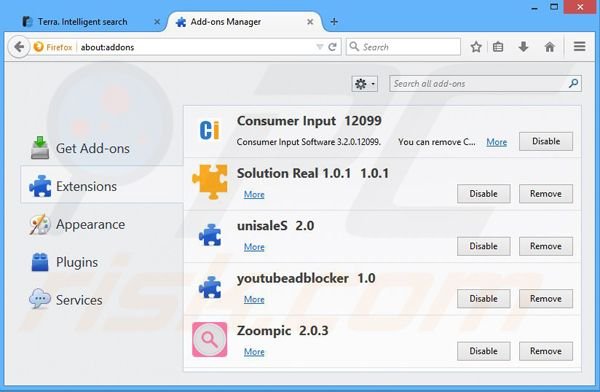Click the unisaleS blue puzzle icon
Viewport: 600px width, 392px height.
tap(210, 234)
